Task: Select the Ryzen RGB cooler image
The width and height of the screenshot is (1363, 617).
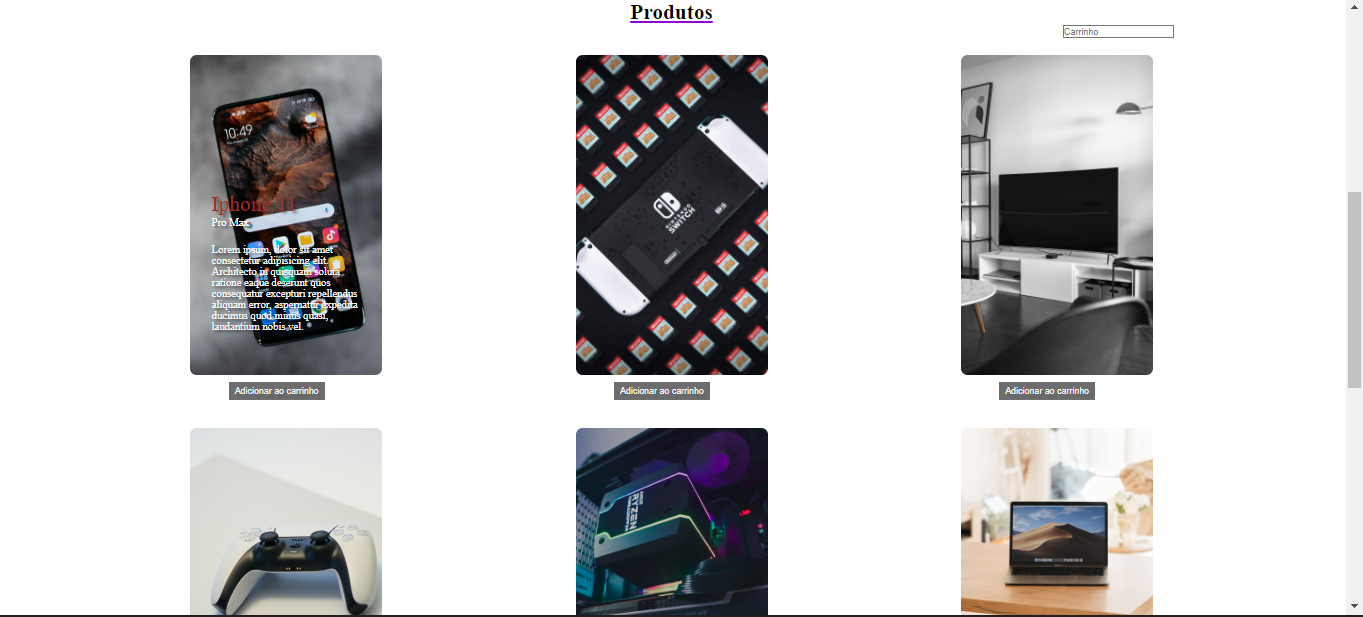Action: tap(672, 522)
